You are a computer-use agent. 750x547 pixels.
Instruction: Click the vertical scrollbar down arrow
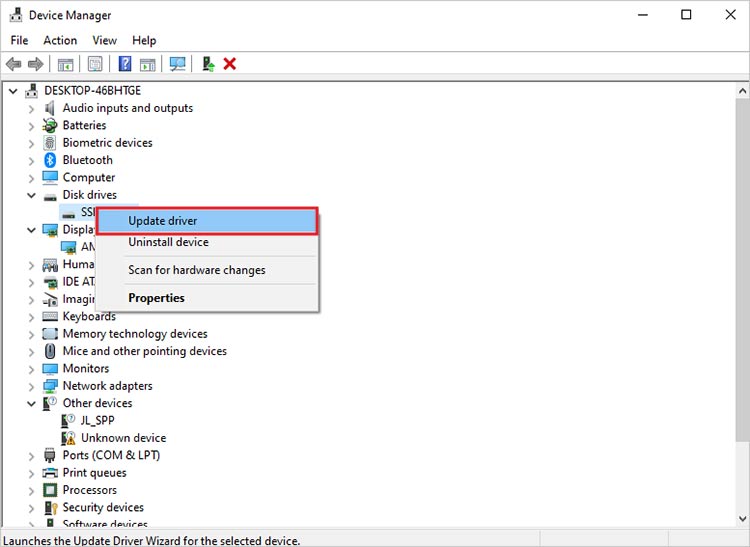(x=741, y=518)
